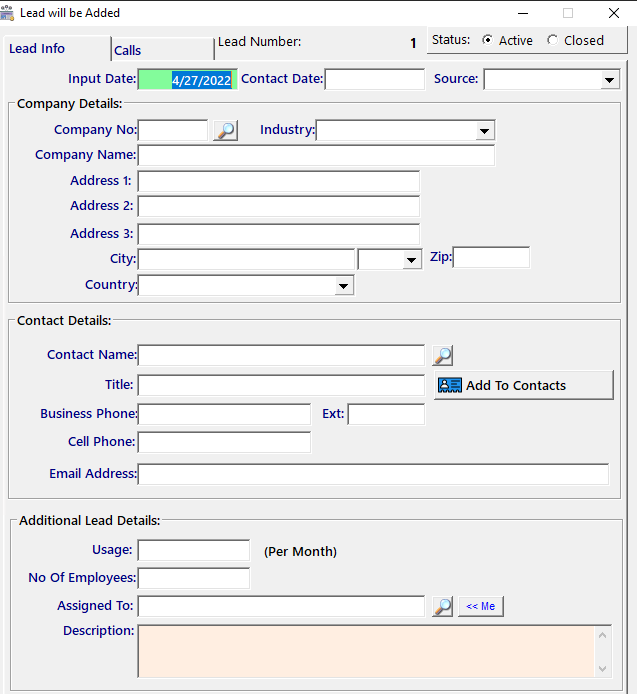Screen dimensions: 637x694
Task: Focus the Address 2 field
Action: click(278, 206)
